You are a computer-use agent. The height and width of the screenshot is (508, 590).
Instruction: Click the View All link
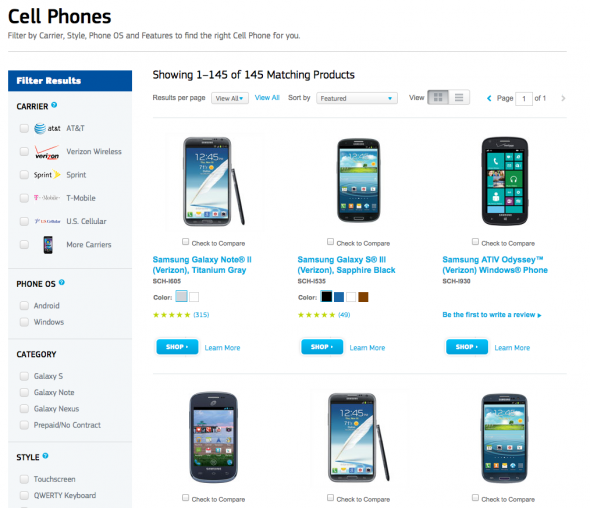267,97
